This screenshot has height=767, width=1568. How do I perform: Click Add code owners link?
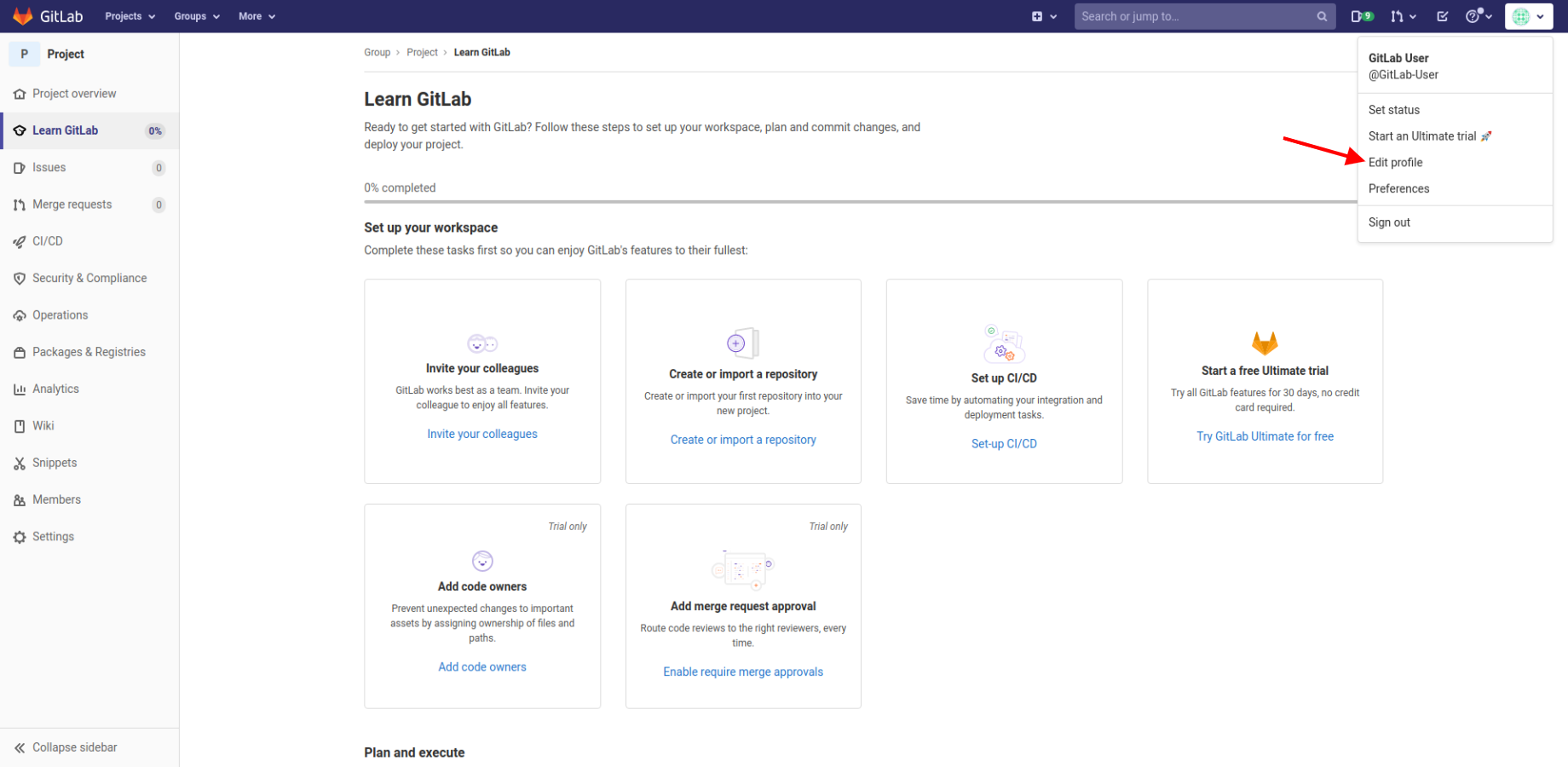(482, 667)
